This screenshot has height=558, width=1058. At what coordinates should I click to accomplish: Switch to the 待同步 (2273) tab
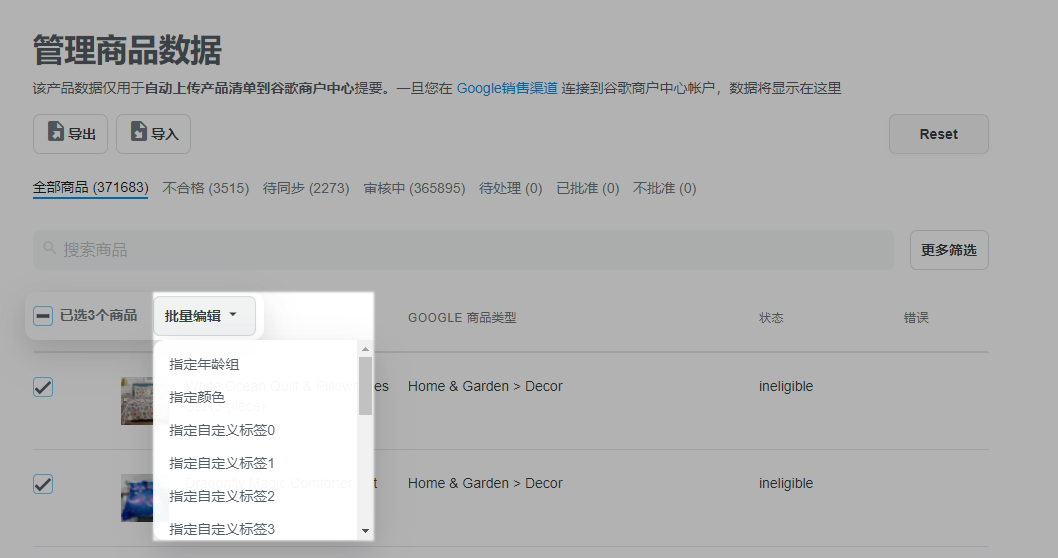click(x=305, y=188)
